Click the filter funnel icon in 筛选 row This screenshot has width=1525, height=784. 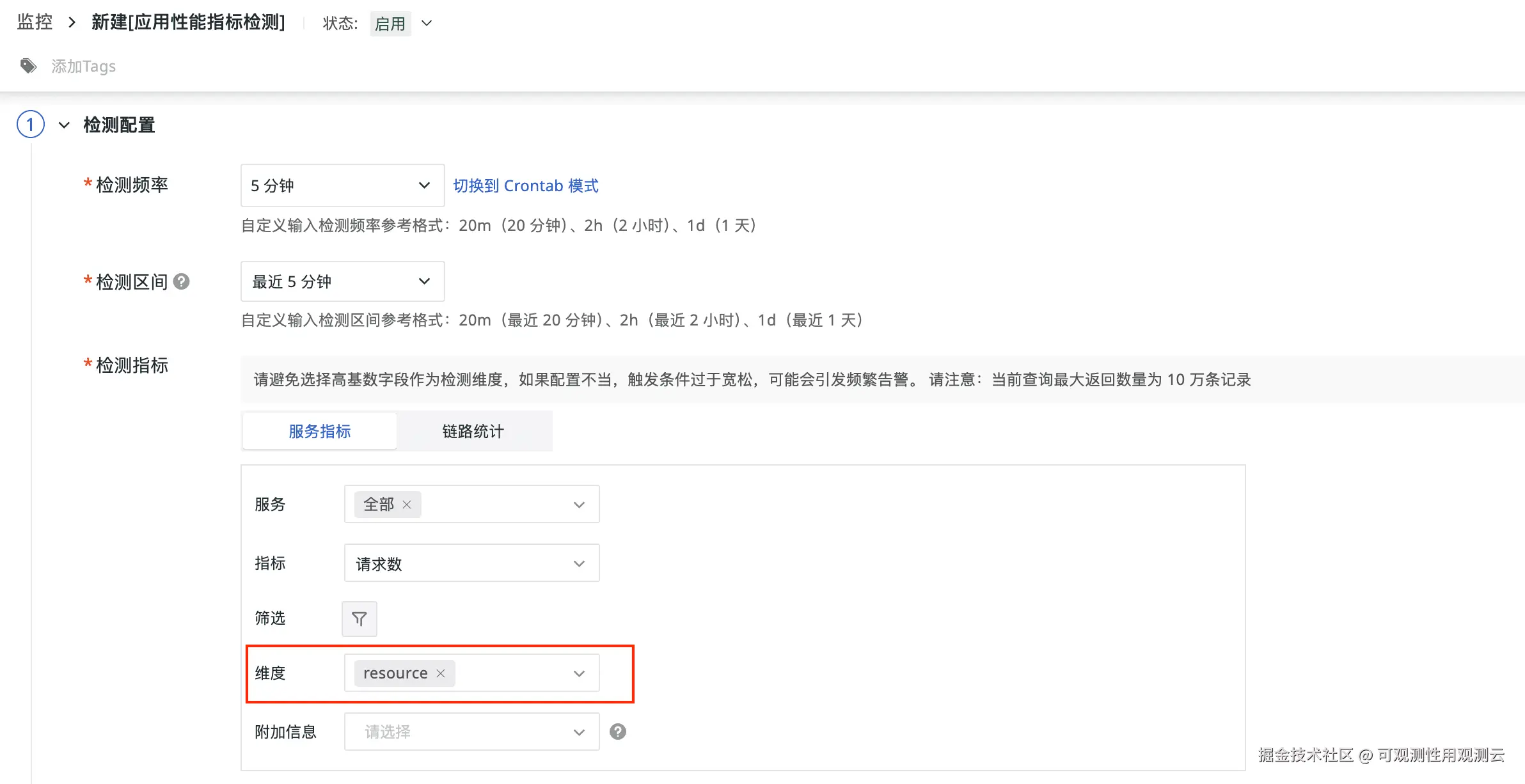coord(360,618)
